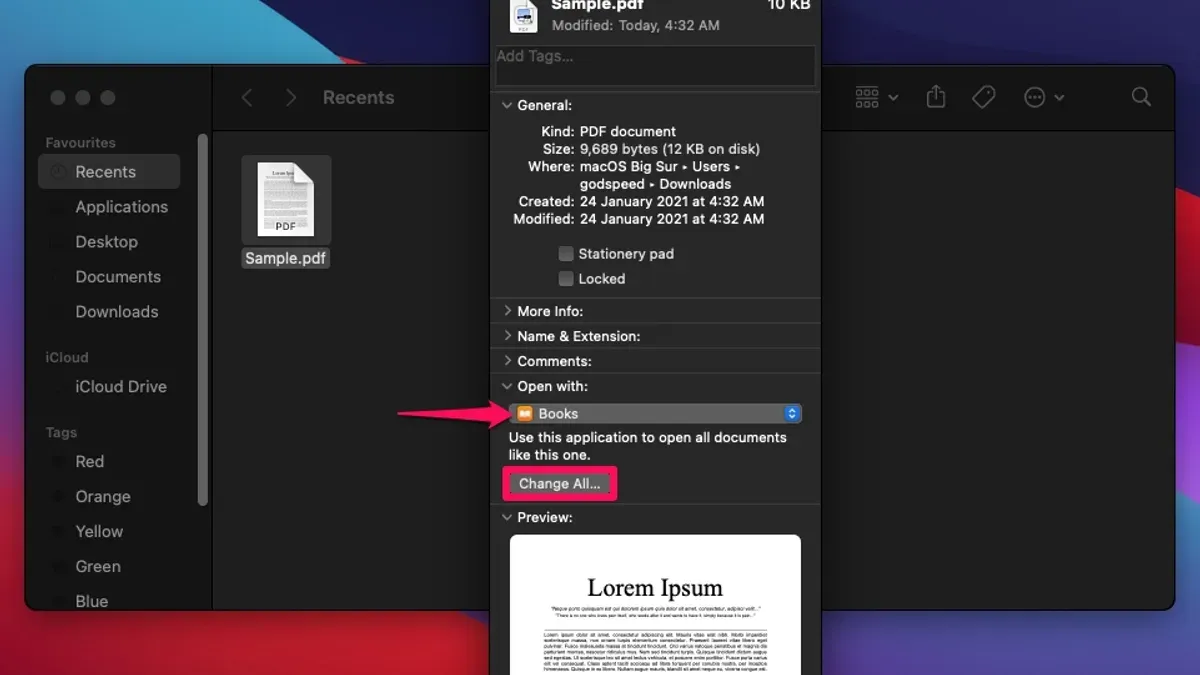Expand the More Info section
The width and height of the screenshot is (1200, 675).
tap(508, 311)
